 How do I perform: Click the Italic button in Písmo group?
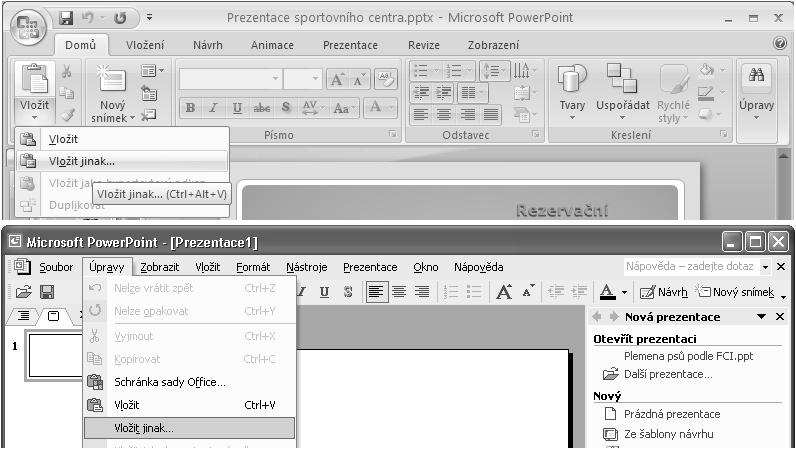click(x=214, y=108)
